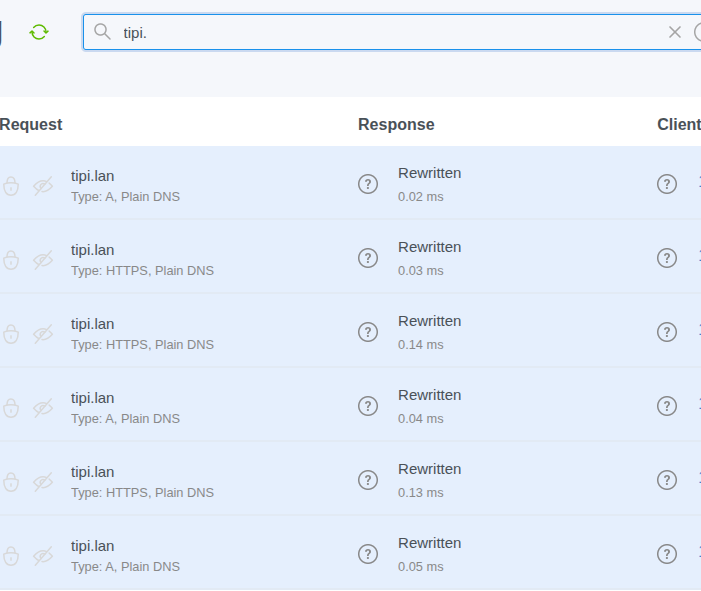Open response help icon for 0.13 ms row
This screenshot has height=591, width=701.
click(x=368, y=480)
